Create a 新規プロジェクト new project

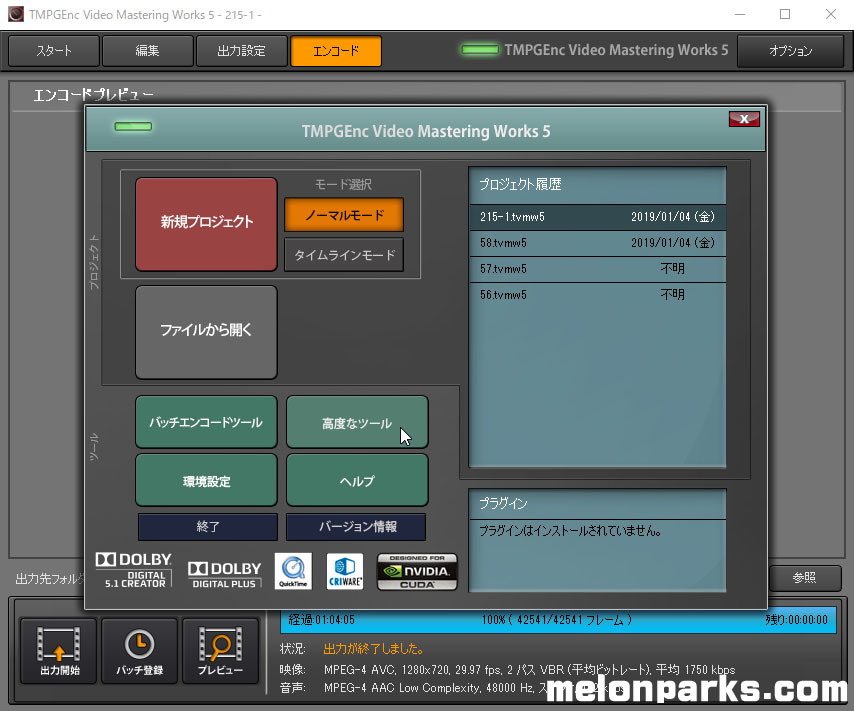click(x=206, y=224)
